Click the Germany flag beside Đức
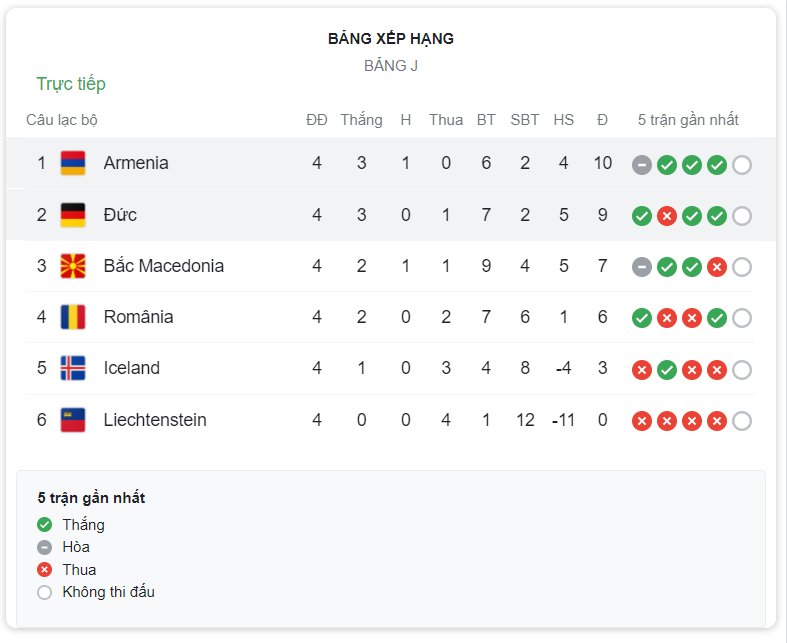The width and height of the screenshot is (787, 643). pos(73,215)
